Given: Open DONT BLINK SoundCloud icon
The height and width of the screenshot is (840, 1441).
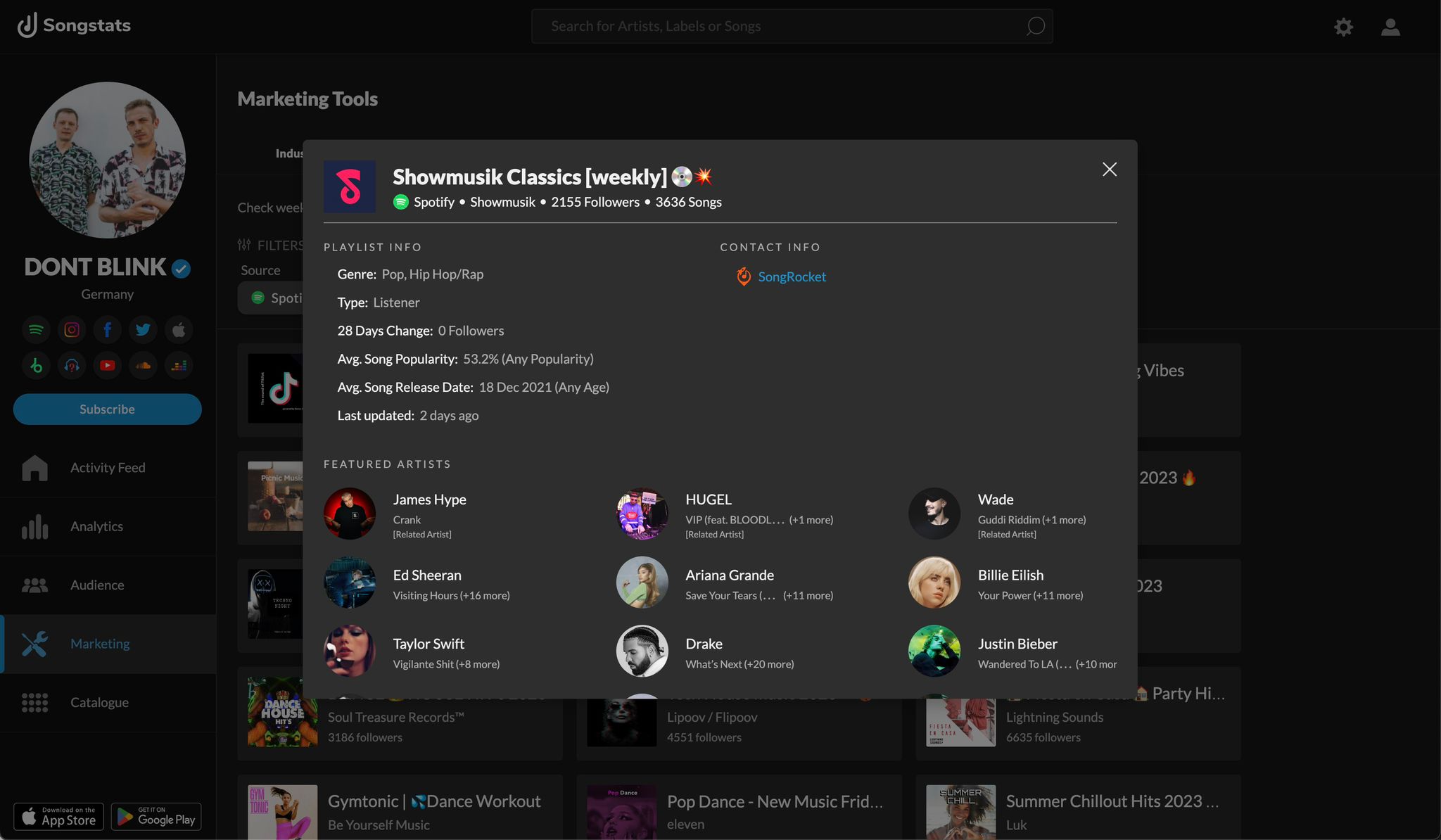Looking at the screenshot, I should pos(143,365).
